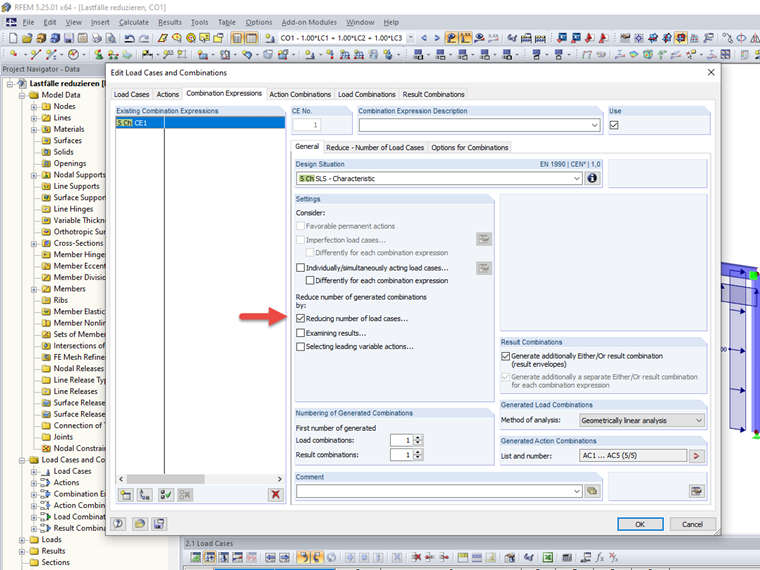This screenshot has width=760, height=570.
Task: Switch to the Action Combinations tab
Action: point(300,94)
